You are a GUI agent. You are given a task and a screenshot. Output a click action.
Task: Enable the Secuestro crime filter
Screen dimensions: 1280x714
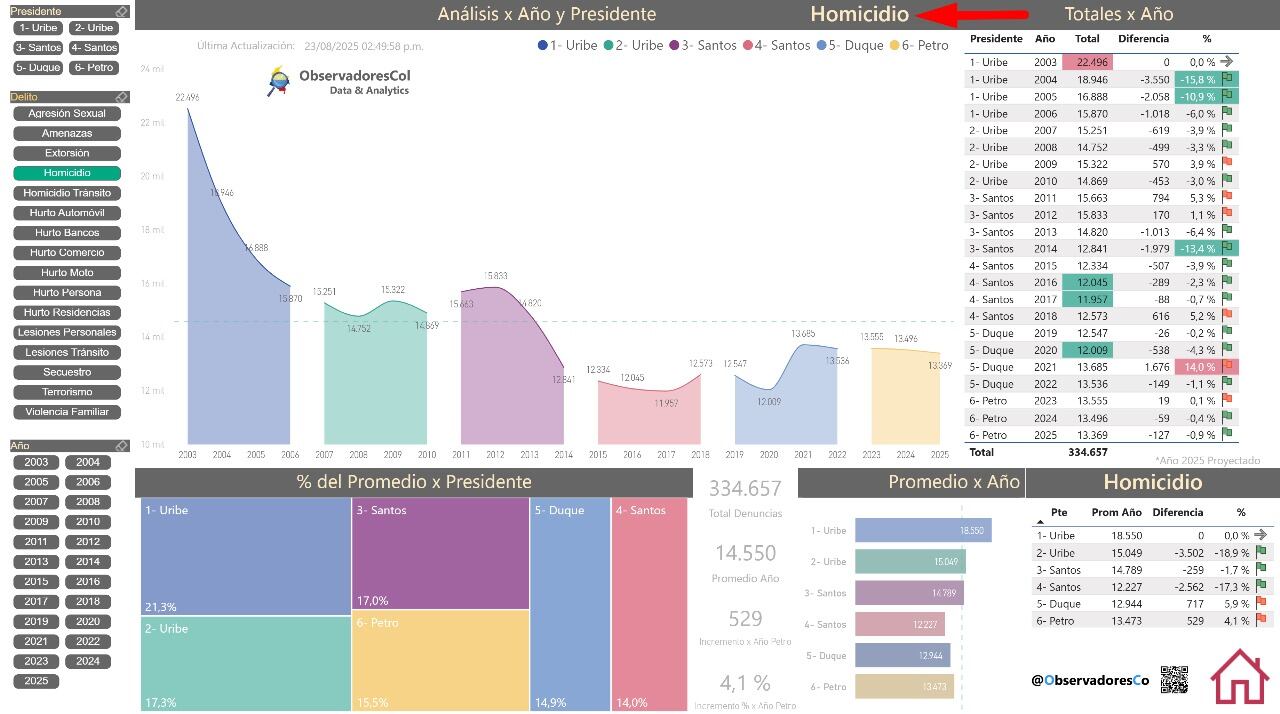pos(67,372)
